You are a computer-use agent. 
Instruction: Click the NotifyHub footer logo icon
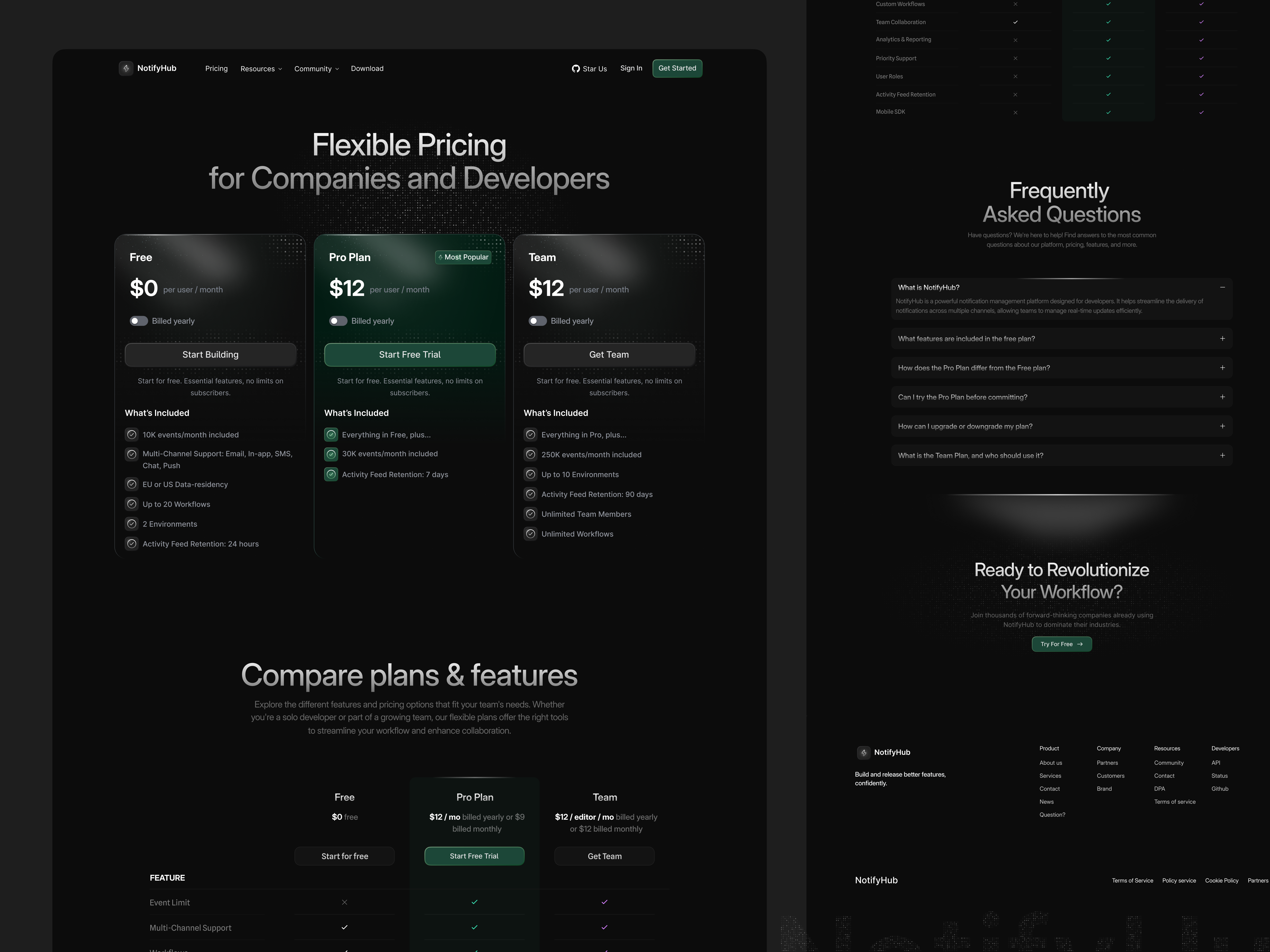864,752
